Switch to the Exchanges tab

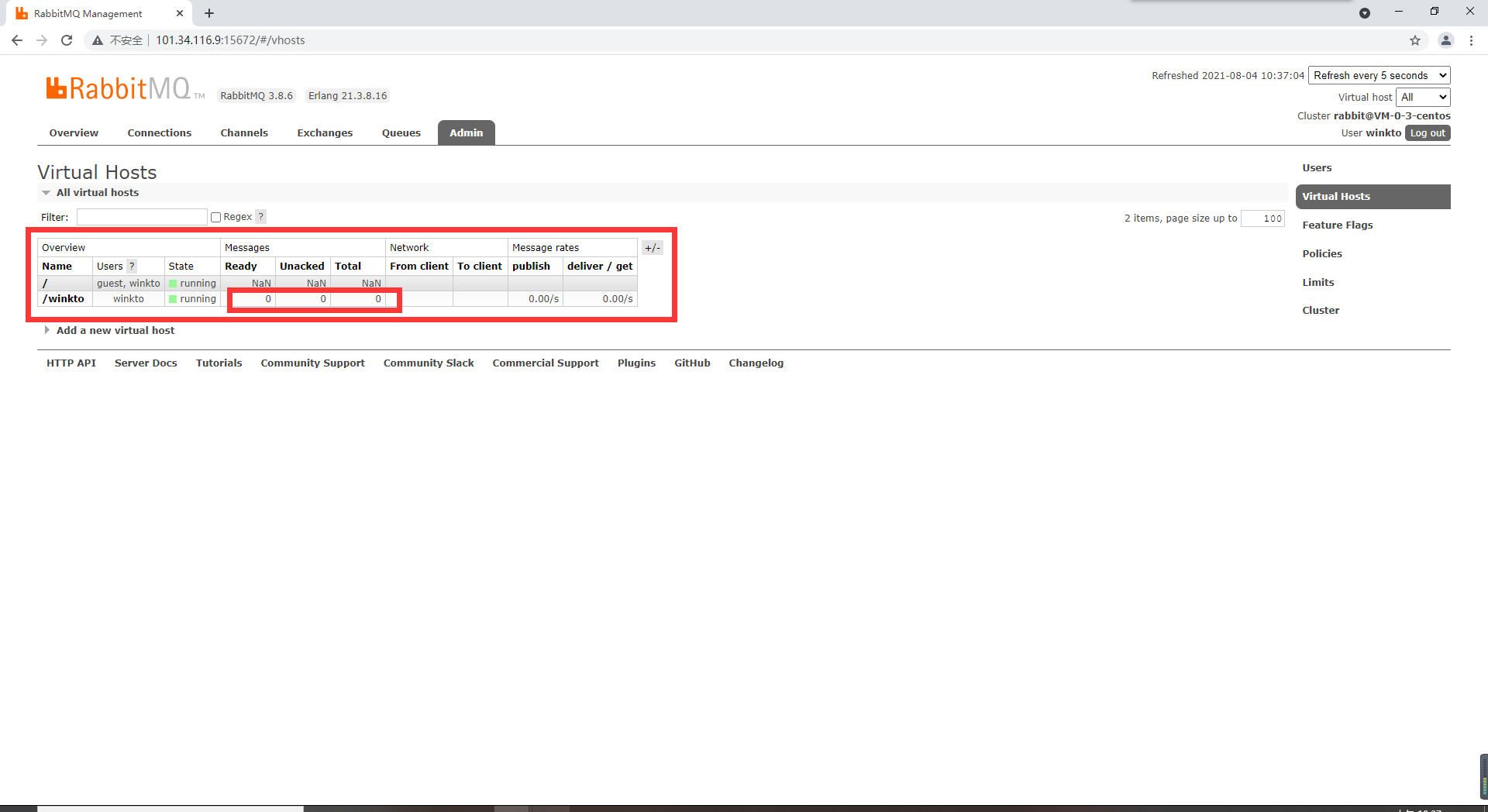coord(325,132)
